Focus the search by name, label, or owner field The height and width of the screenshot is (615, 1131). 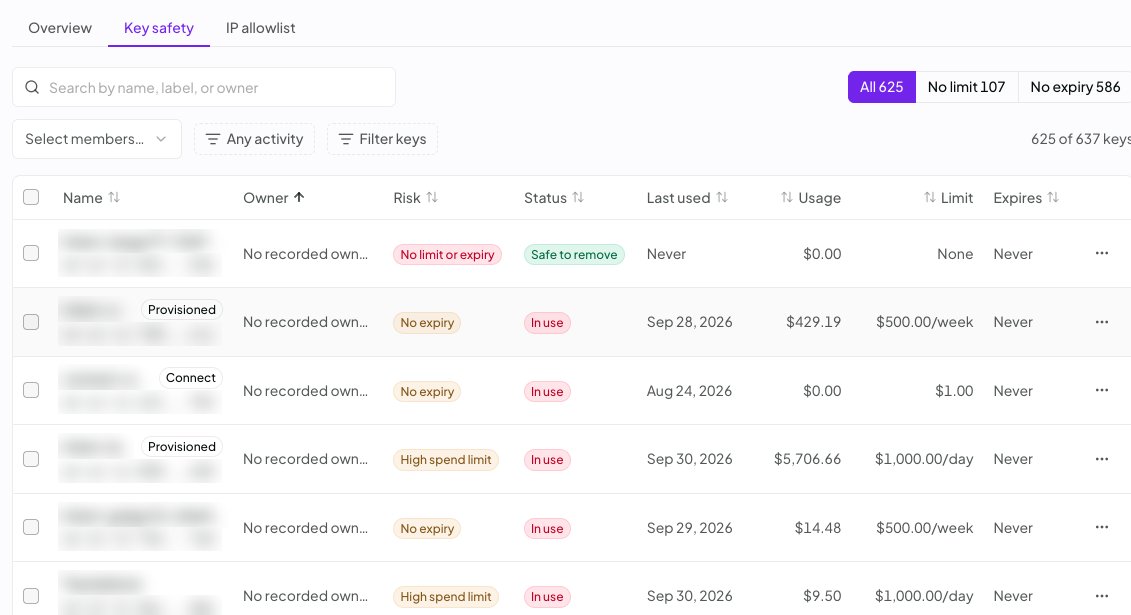pyautogui.click(x=204, y=87)
